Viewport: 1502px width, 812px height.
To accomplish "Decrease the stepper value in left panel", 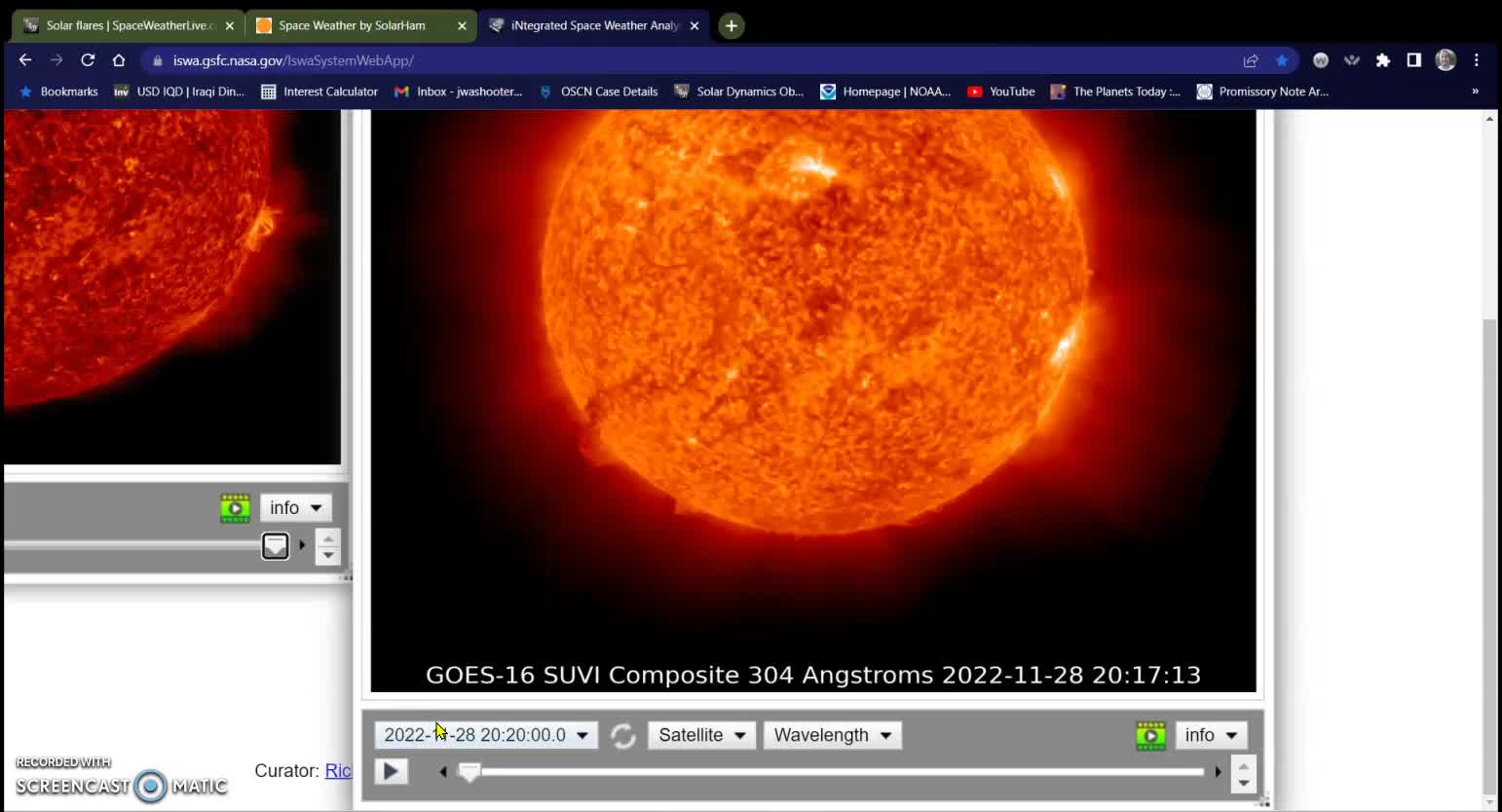I will click(328, 555).
